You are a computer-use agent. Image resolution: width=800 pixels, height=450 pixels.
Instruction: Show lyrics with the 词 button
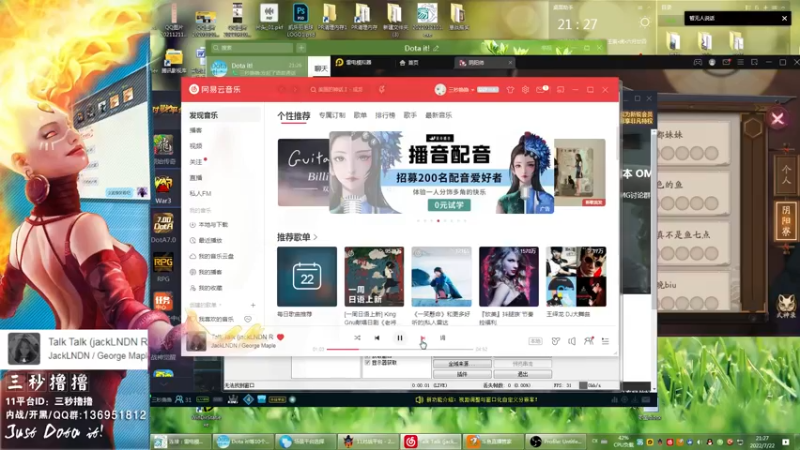pos(442,338)
